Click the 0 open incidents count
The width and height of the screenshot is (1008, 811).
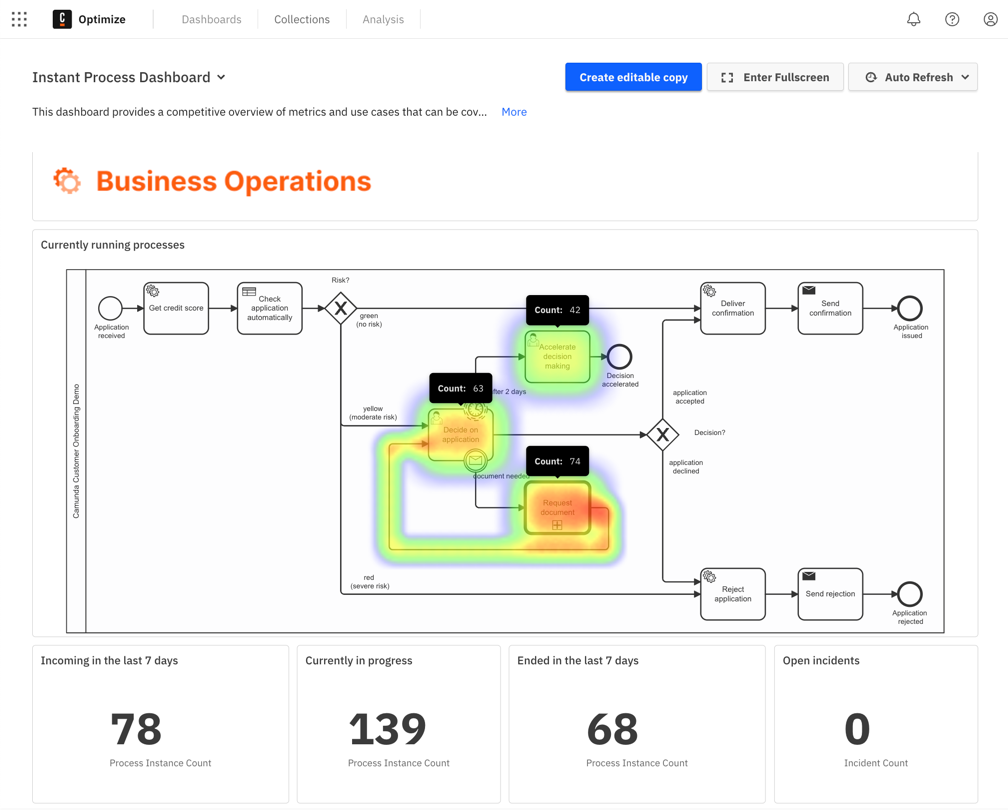(x=857, y=729)
